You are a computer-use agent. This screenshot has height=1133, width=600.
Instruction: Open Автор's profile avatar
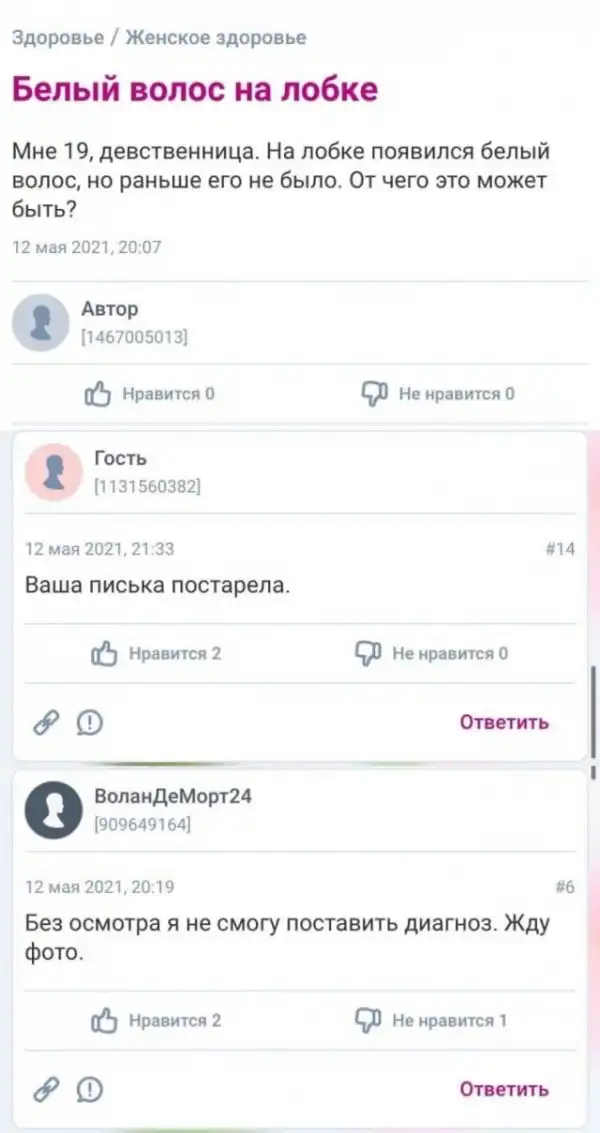point(40,322)
